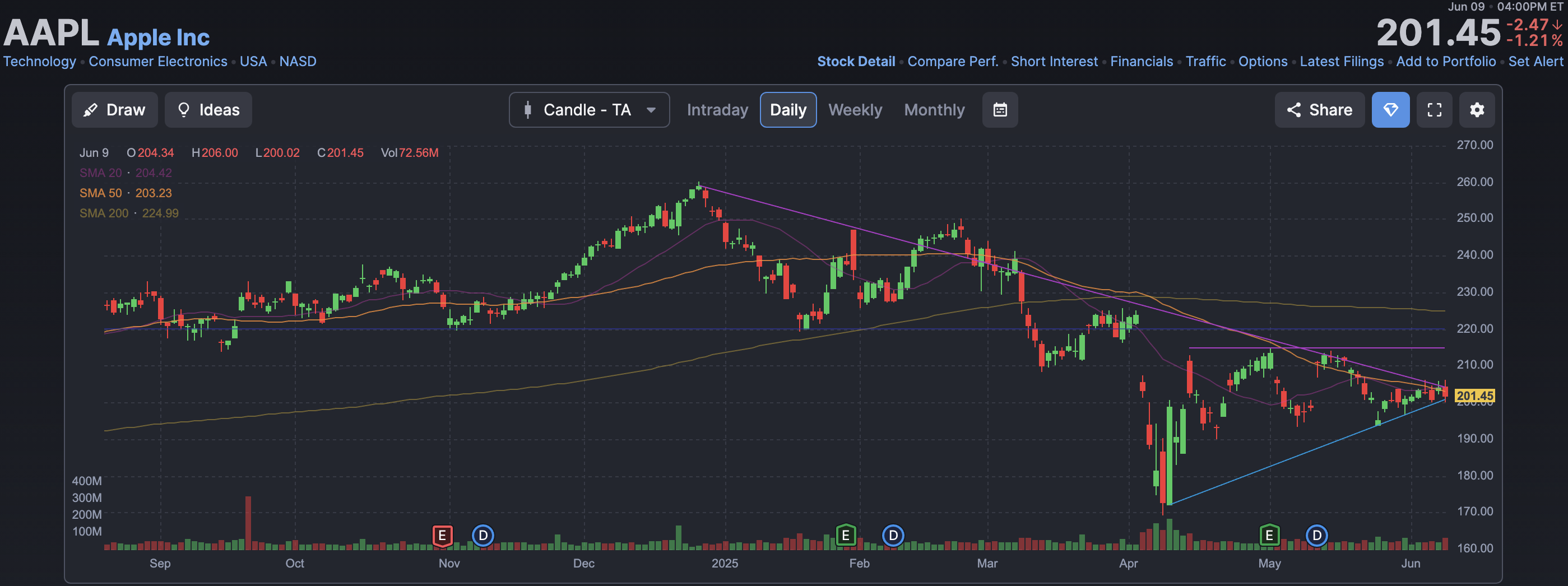Viewport: 1568px width, 586px height.
Task: Click the blue diamond premium icon
Action: pos(1390,110)
